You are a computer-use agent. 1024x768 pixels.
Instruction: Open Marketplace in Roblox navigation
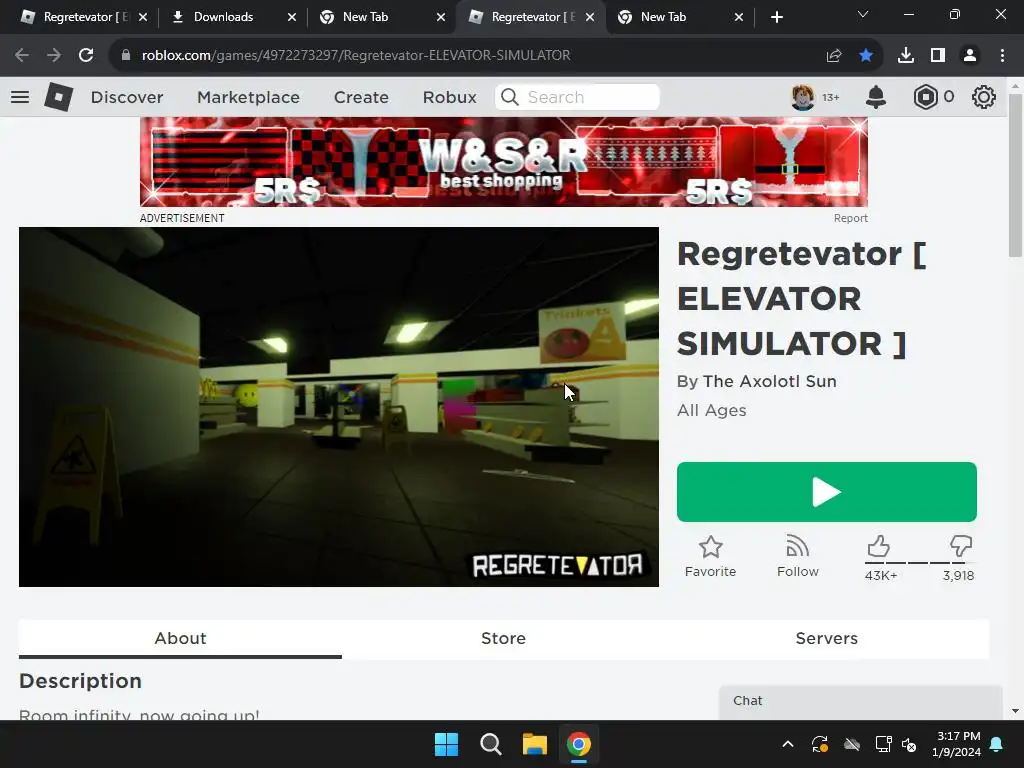point(248,97)
